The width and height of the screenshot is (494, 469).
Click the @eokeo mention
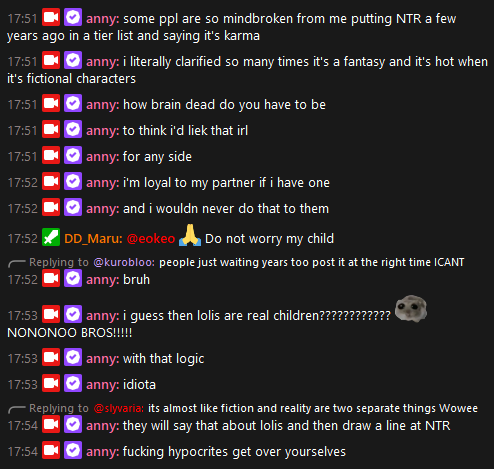click(x=151, y=239)
